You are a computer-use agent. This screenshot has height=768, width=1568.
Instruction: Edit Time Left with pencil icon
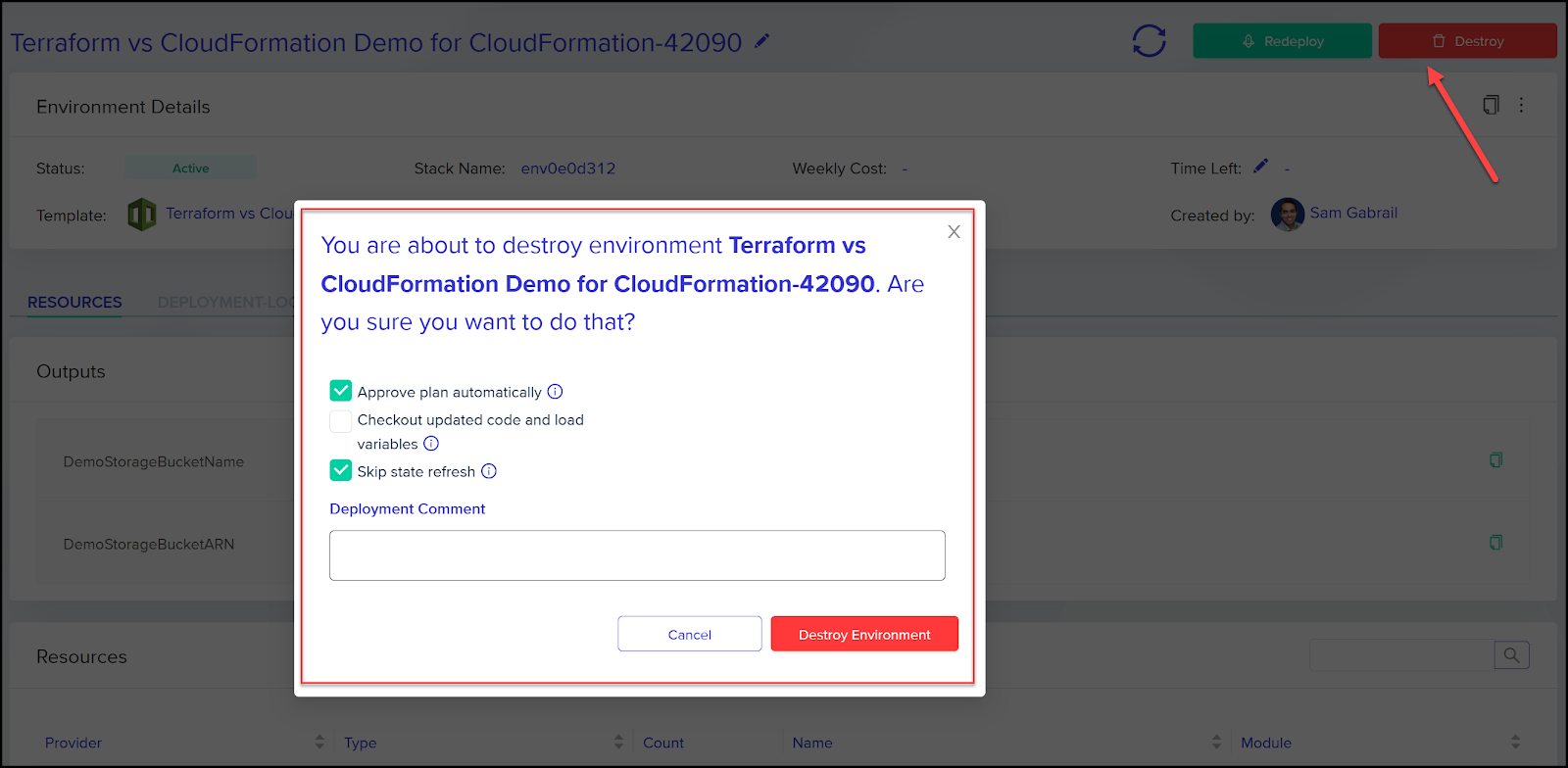pos(1260,167)
